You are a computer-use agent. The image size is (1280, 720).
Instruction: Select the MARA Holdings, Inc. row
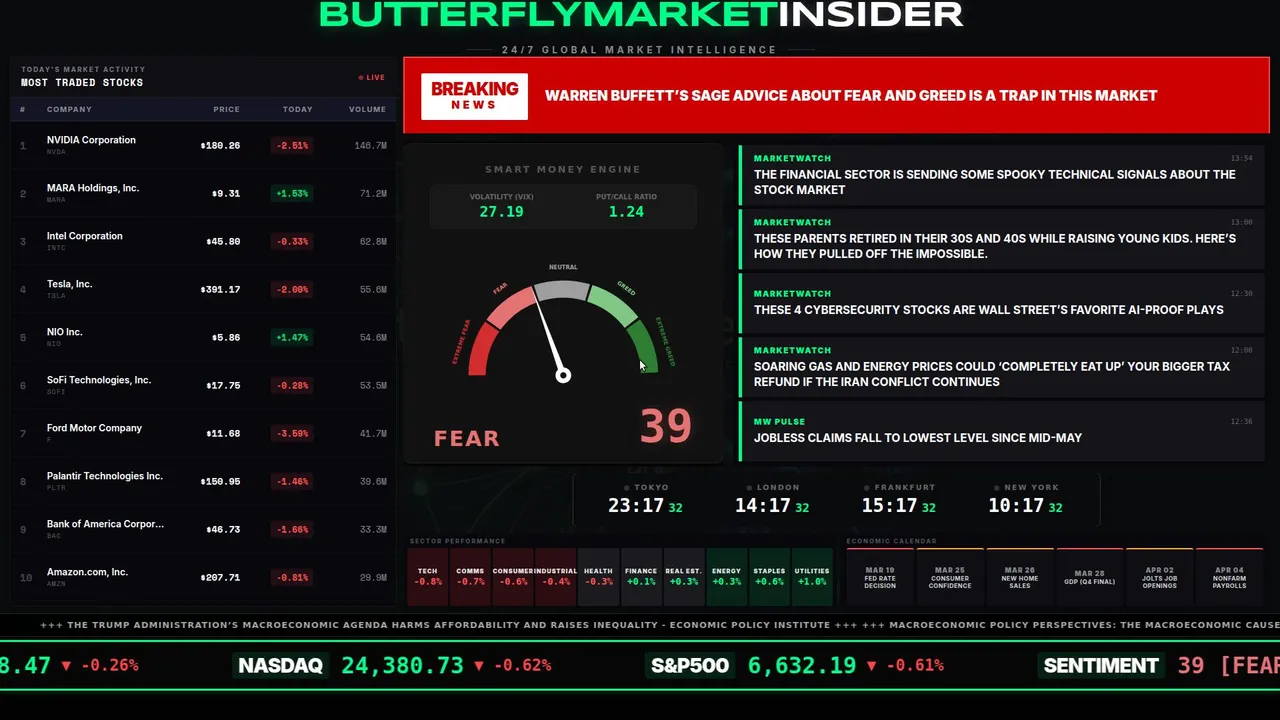204,193
